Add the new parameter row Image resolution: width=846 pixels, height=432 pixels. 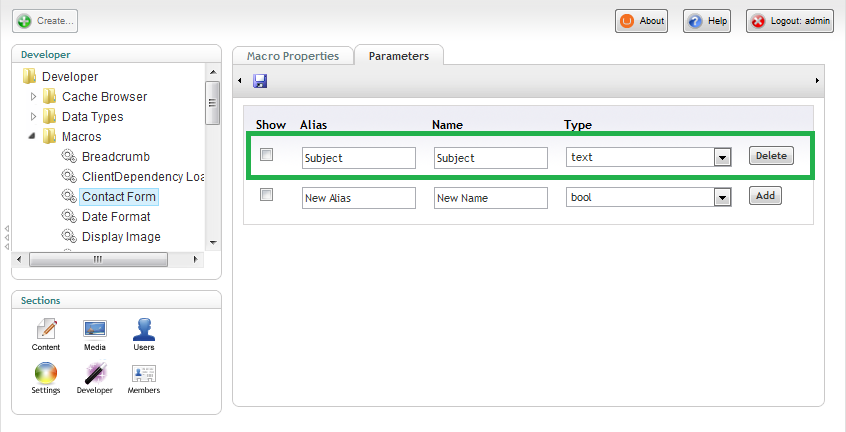(x=765, y=196)
